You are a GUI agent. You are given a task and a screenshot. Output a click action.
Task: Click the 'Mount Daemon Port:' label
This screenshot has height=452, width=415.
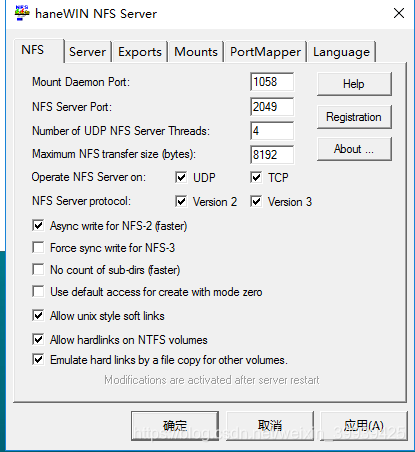click(x=81, y=82)
